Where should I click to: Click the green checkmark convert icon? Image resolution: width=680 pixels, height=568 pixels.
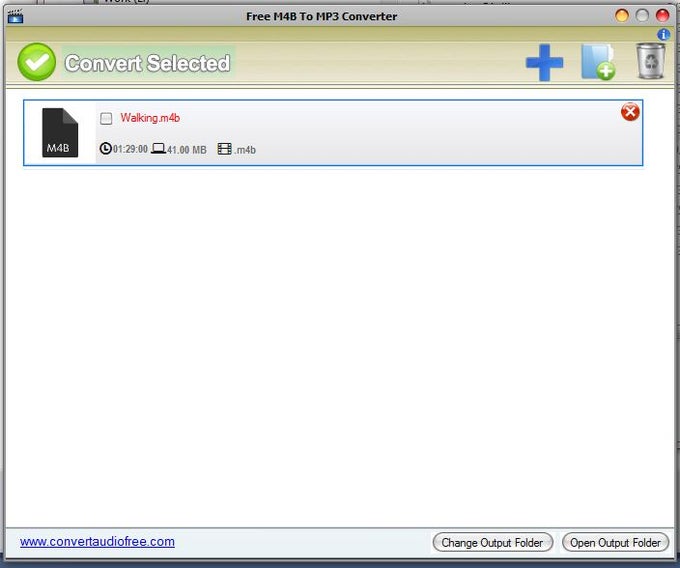37,62
